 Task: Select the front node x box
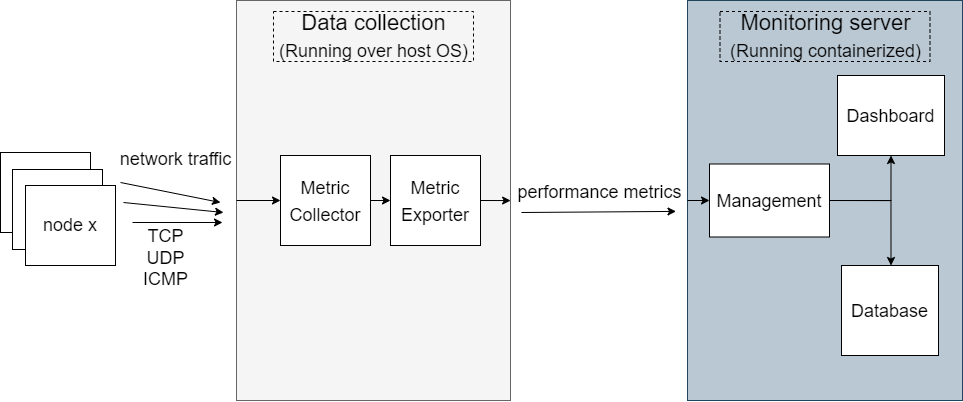point(70,225)
